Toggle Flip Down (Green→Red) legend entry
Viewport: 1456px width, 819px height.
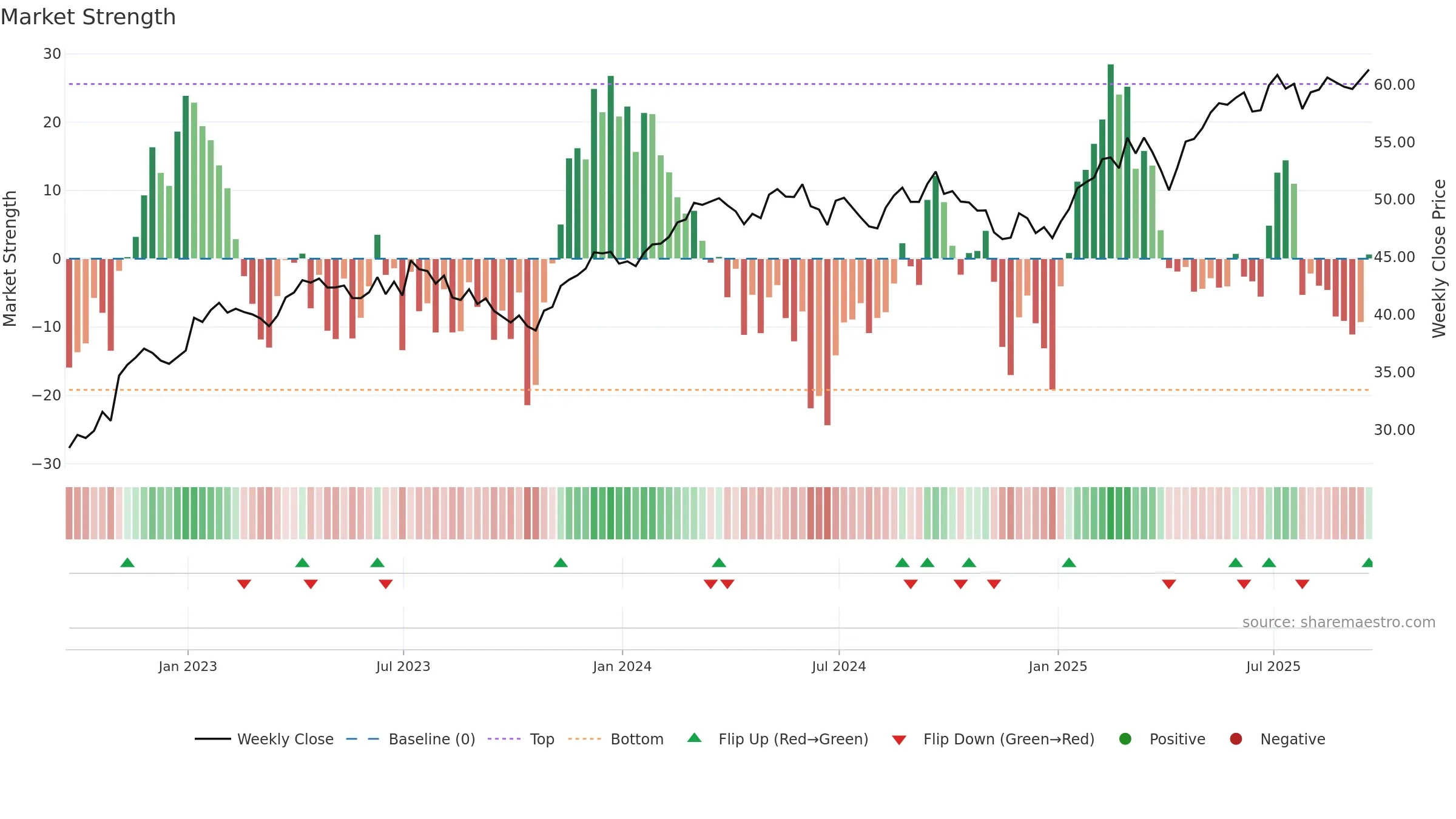coord(993,739)
